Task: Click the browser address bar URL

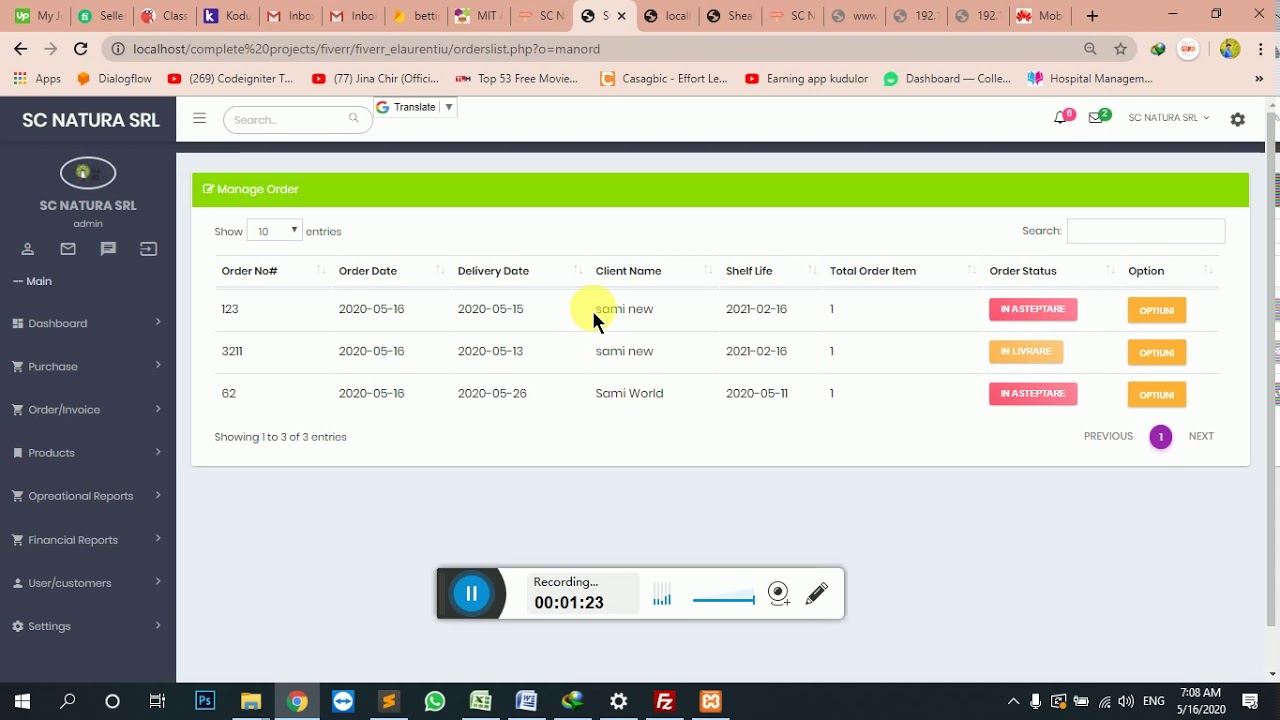Action: click(x=366, y=49)
